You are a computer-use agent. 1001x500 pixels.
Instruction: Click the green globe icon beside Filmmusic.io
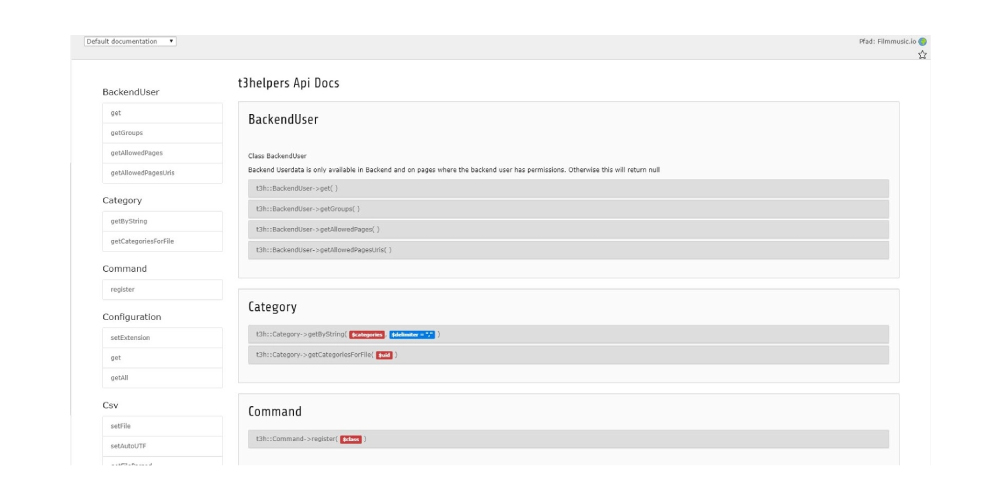(923, 41)
